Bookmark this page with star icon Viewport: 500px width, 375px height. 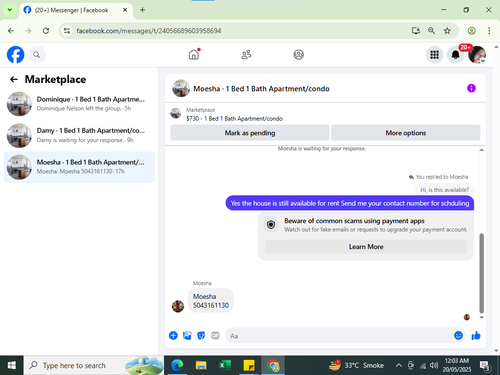click(447, 31)
